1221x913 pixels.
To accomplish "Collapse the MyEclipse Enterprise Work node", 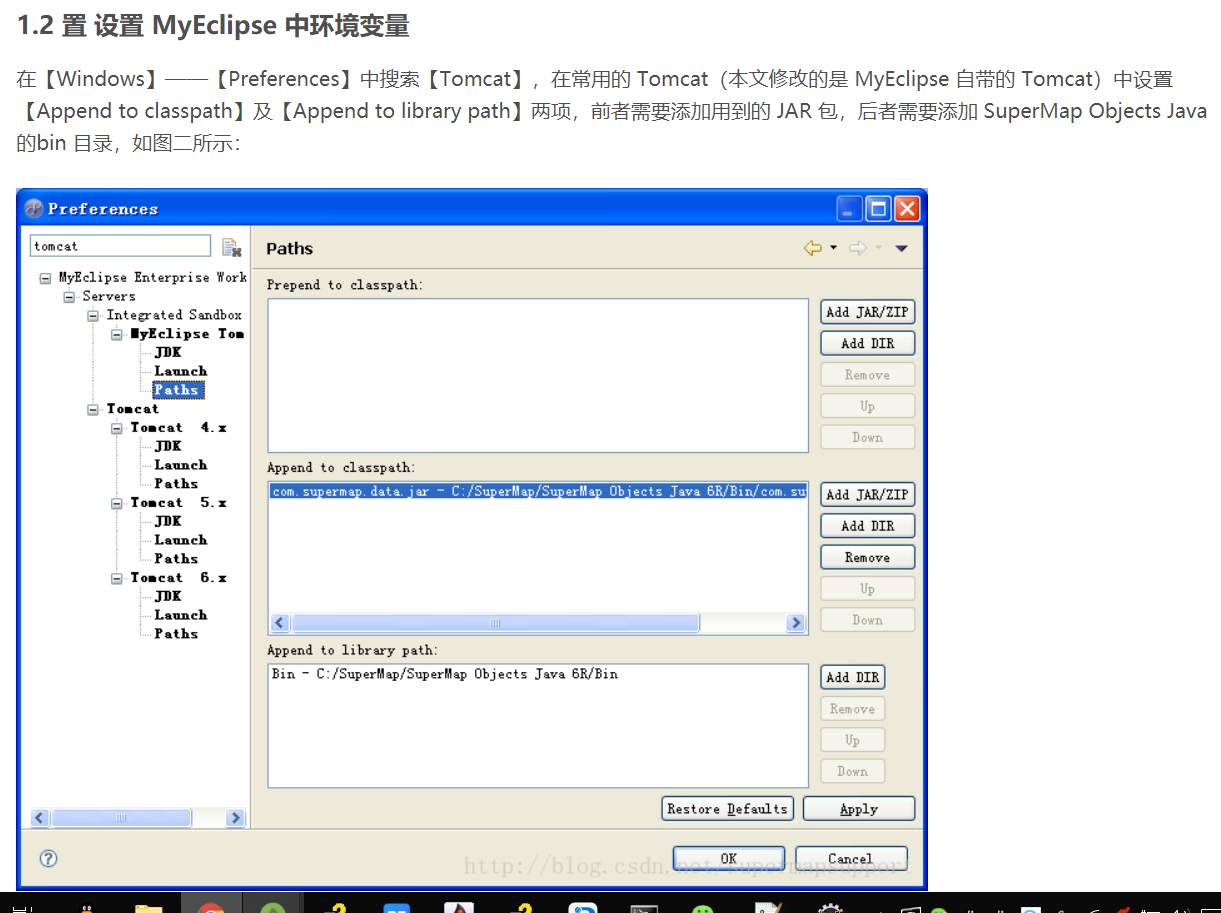I will (45, 278).
